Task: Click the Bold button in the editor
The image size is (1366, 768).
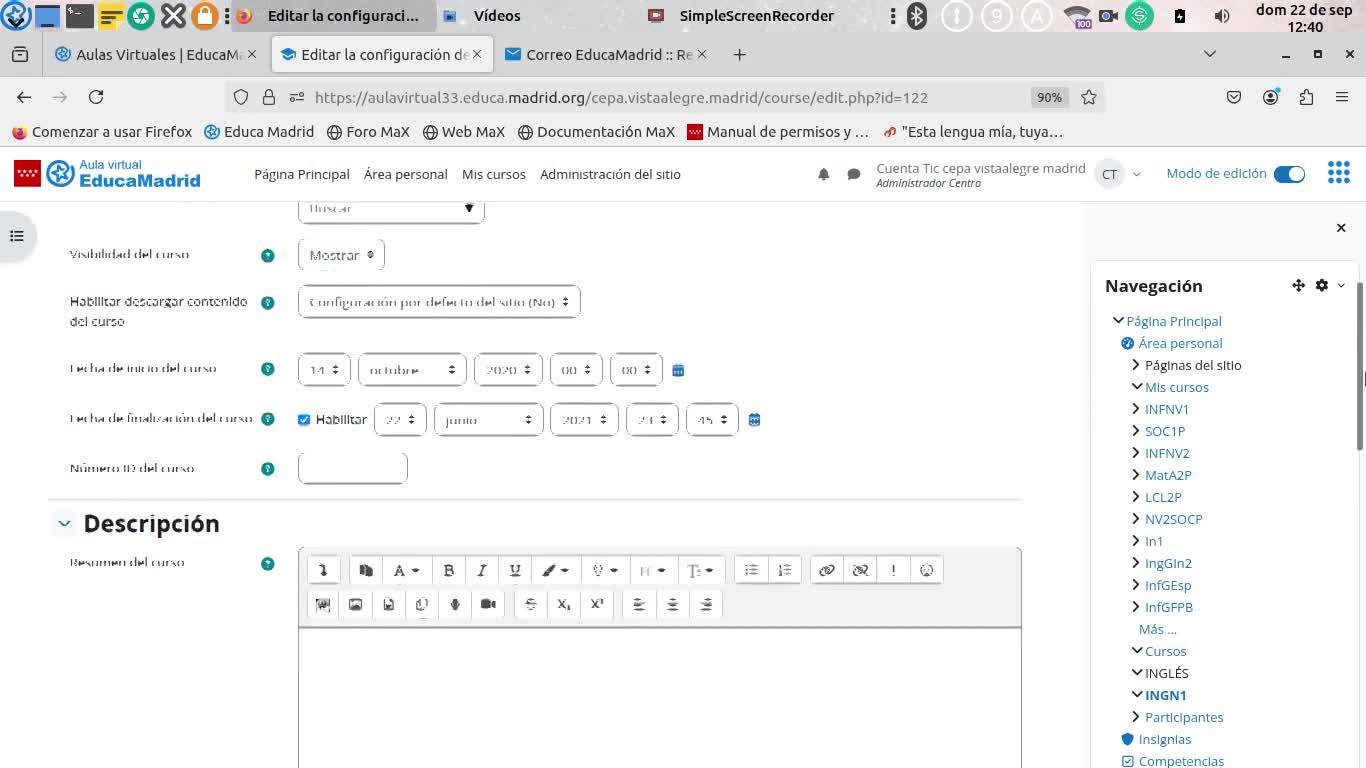Action: (449, 570)
